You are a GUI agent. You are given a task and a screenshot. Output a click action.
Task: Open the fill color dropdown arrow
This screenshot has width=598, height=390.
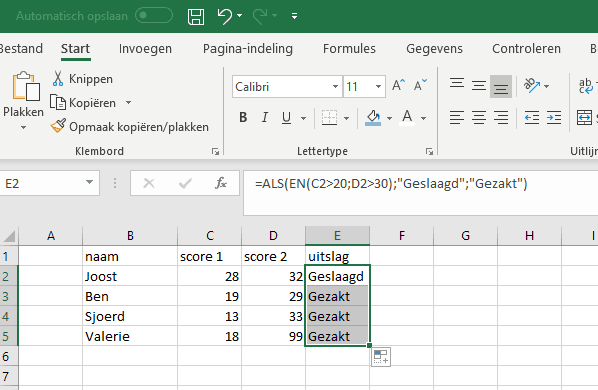tap(389, 118)
